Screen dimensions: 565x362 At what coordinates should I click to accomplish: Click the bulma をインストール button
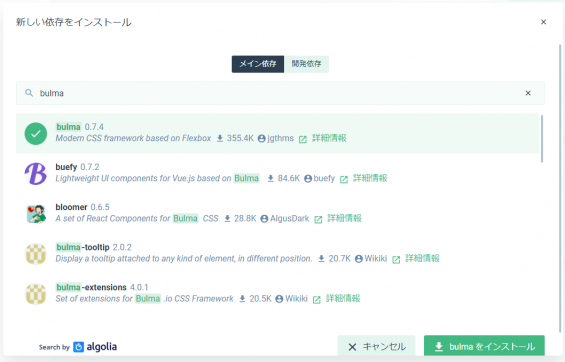[x=484, y=347]
